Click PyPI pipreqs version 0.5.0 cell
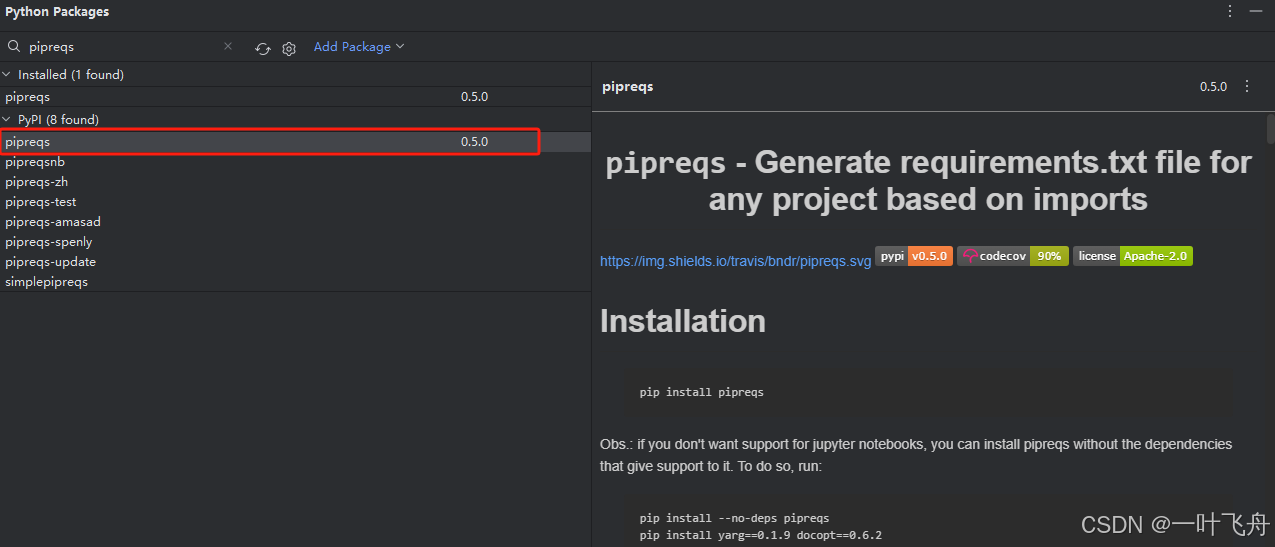The height and width of the screenshot is (547, 1275). point(474,142)
